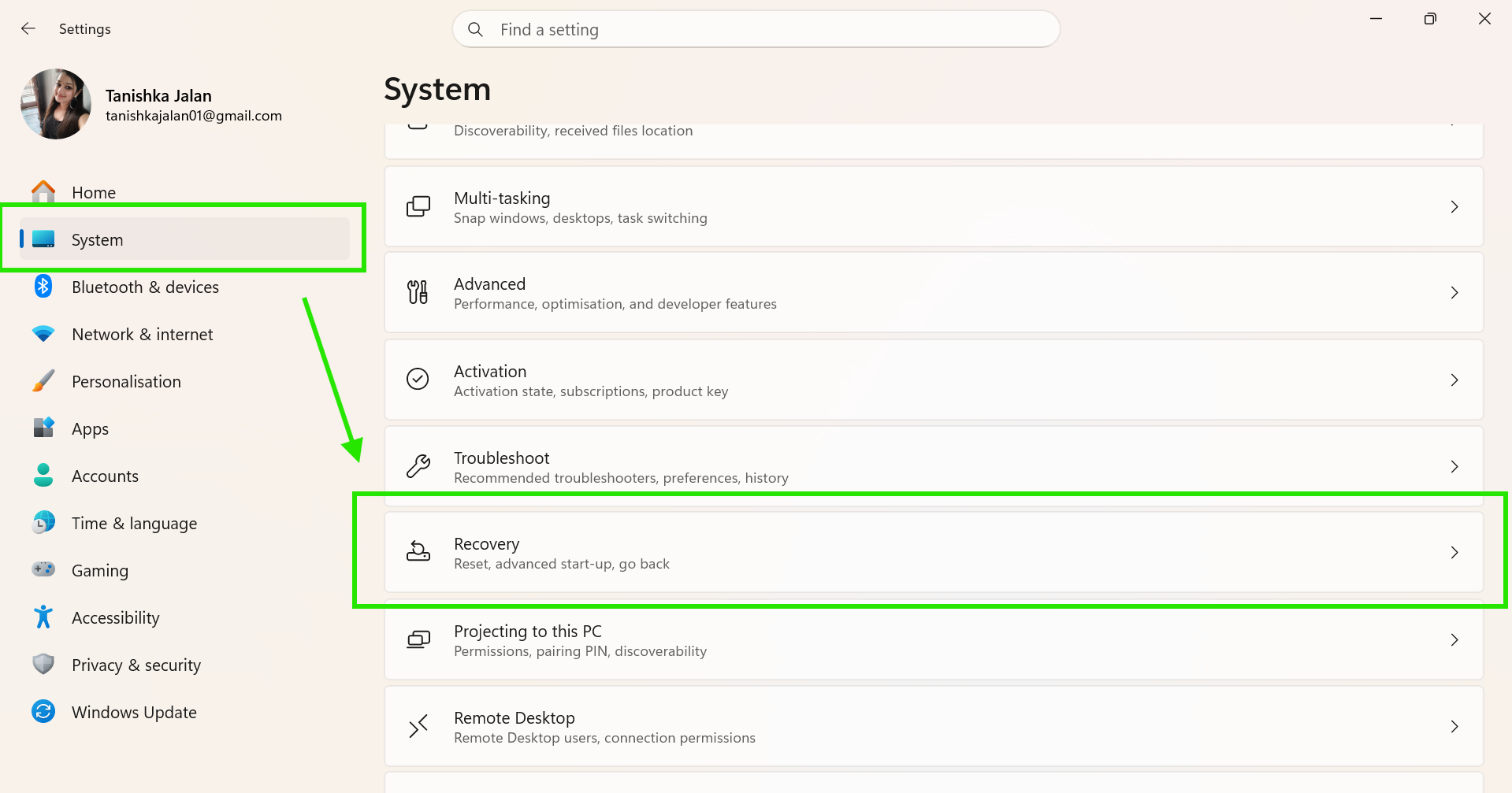1512x793 pixels.
Task: Click Tanishka Jalan profile picture
Action: pos(56,104)
